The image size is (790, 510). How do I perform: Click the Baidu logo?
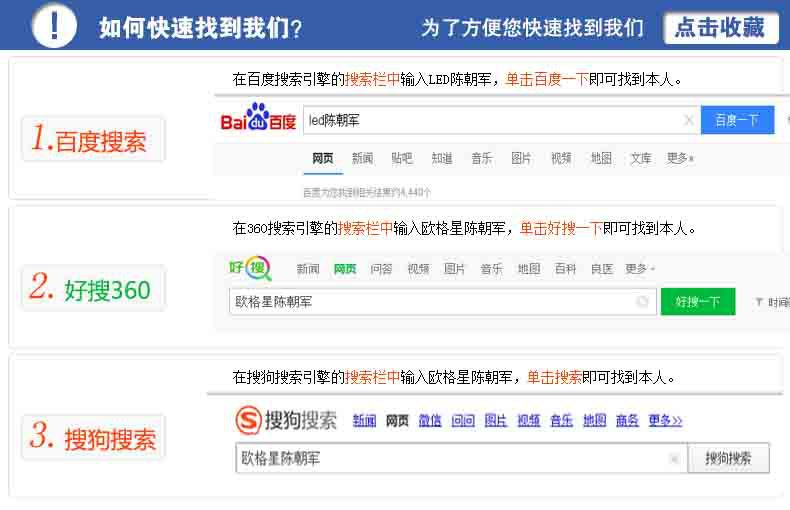click(x=258, y=117)
